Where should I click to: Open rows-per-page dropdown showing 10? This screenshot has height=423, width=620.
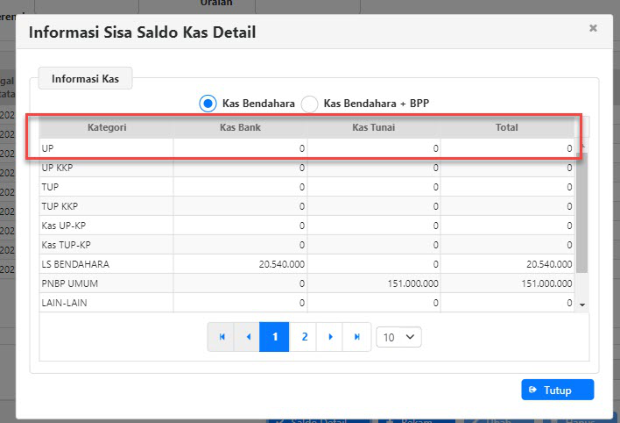coord(398,337)
